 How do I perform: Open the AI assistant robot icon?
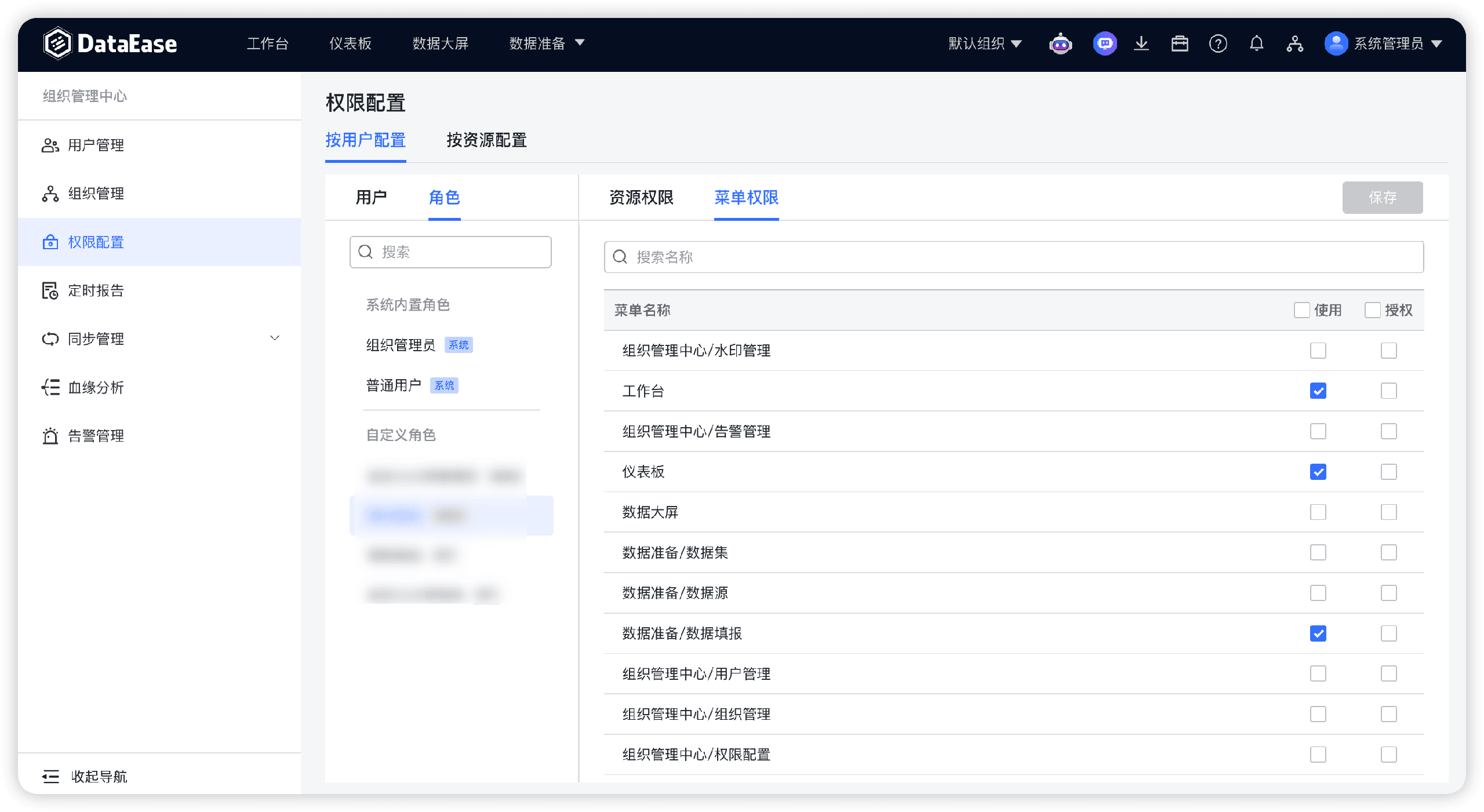click(1060, 43)
